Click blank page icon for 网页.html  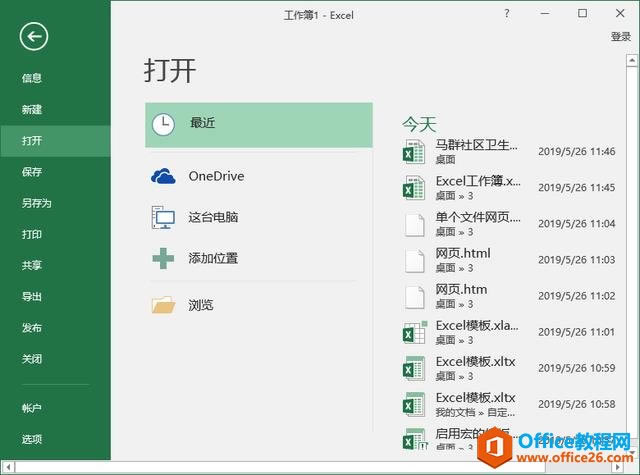414,260
